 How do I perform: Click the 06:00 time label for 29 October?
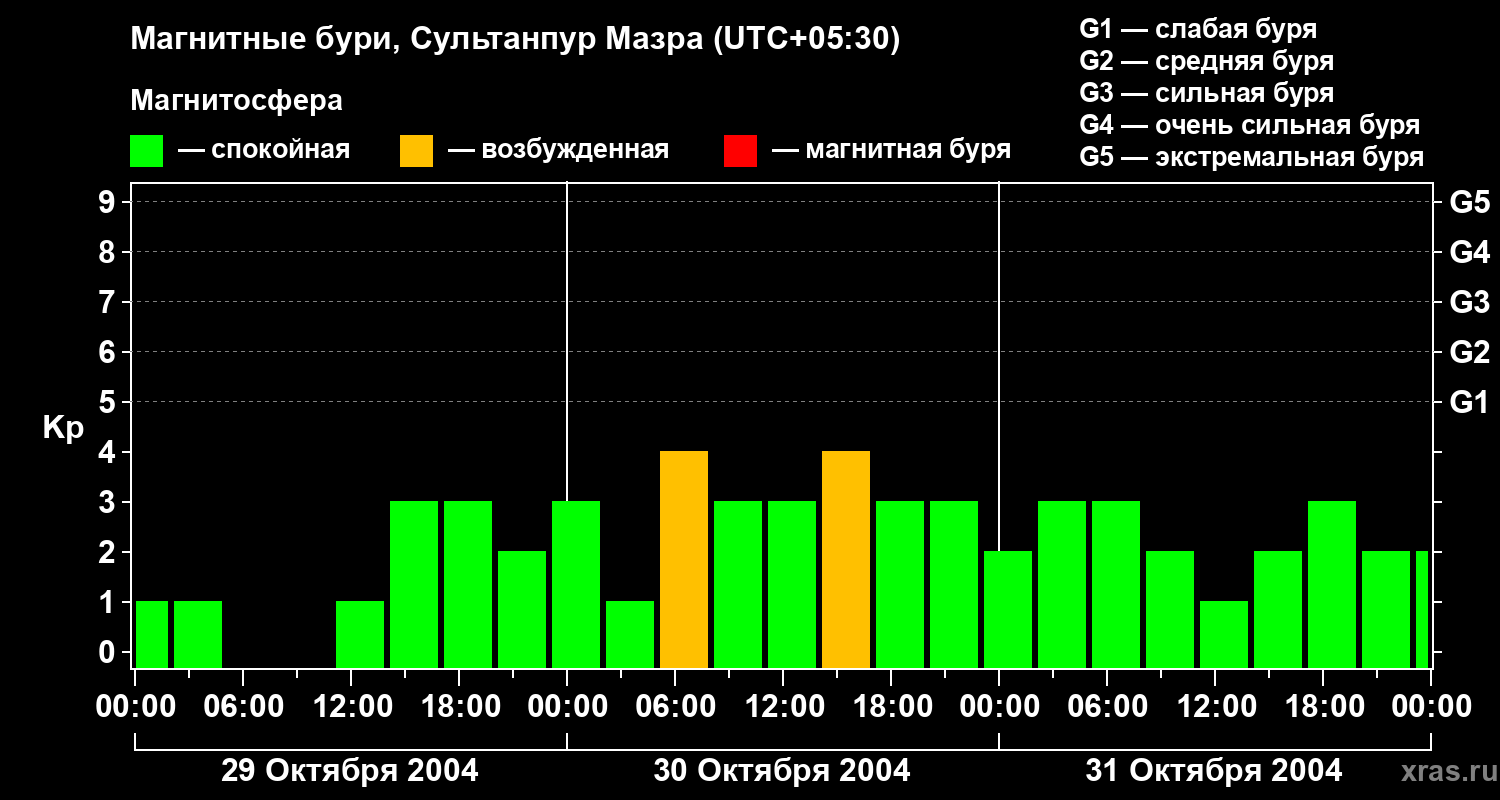pyautogui.click(x=244, y=707)
